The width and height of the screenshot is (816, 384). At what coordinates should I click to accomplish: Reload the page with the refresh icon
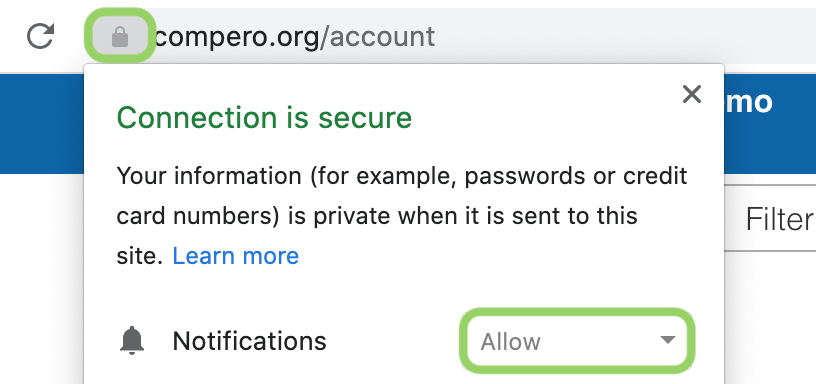[41, 36]
